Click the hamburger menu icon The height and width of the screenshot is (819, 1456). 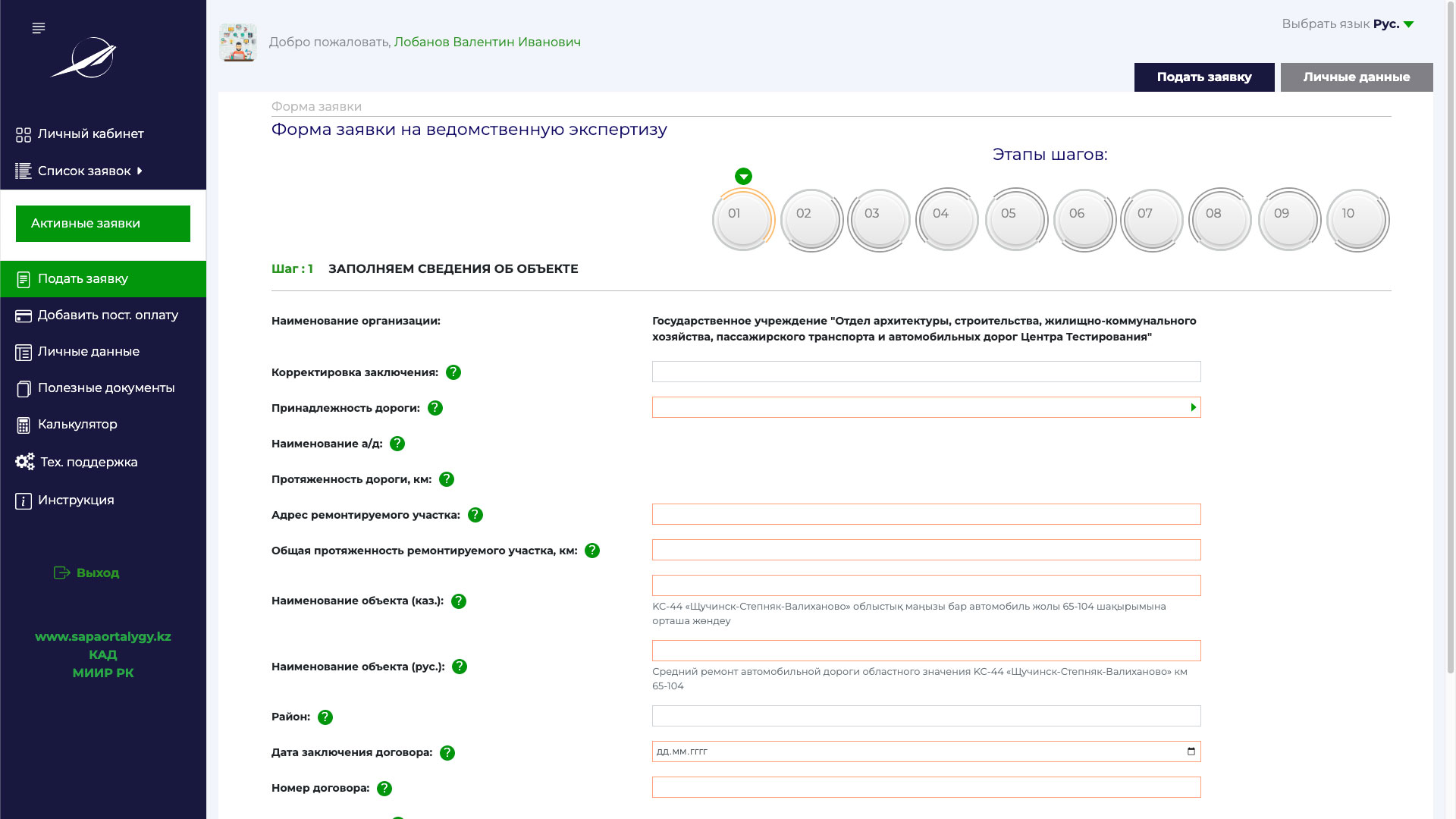click(x=39, y=28)
